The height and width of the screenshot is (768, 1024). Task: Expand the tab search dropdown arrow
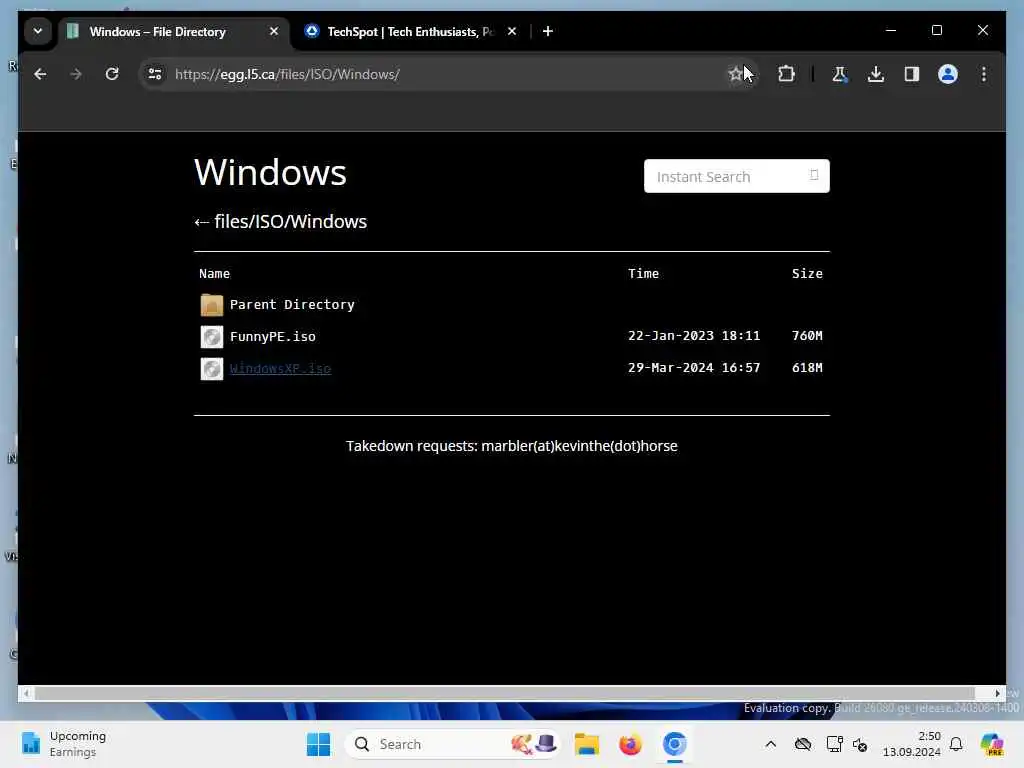point(38,31)
